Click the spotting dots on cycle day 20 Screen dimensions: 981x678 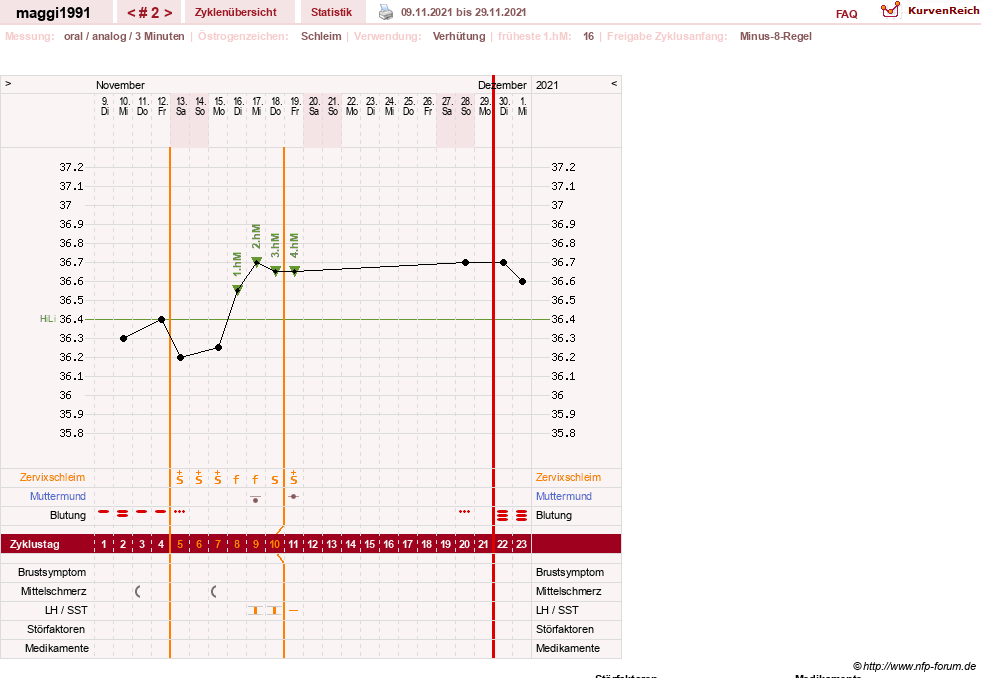point(464,512)
